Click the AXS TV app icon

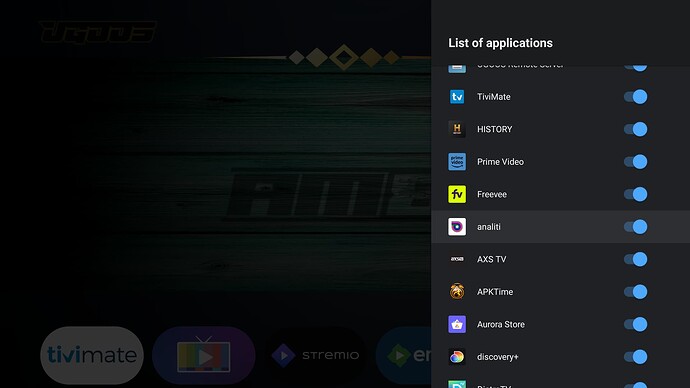click(457, 259)
